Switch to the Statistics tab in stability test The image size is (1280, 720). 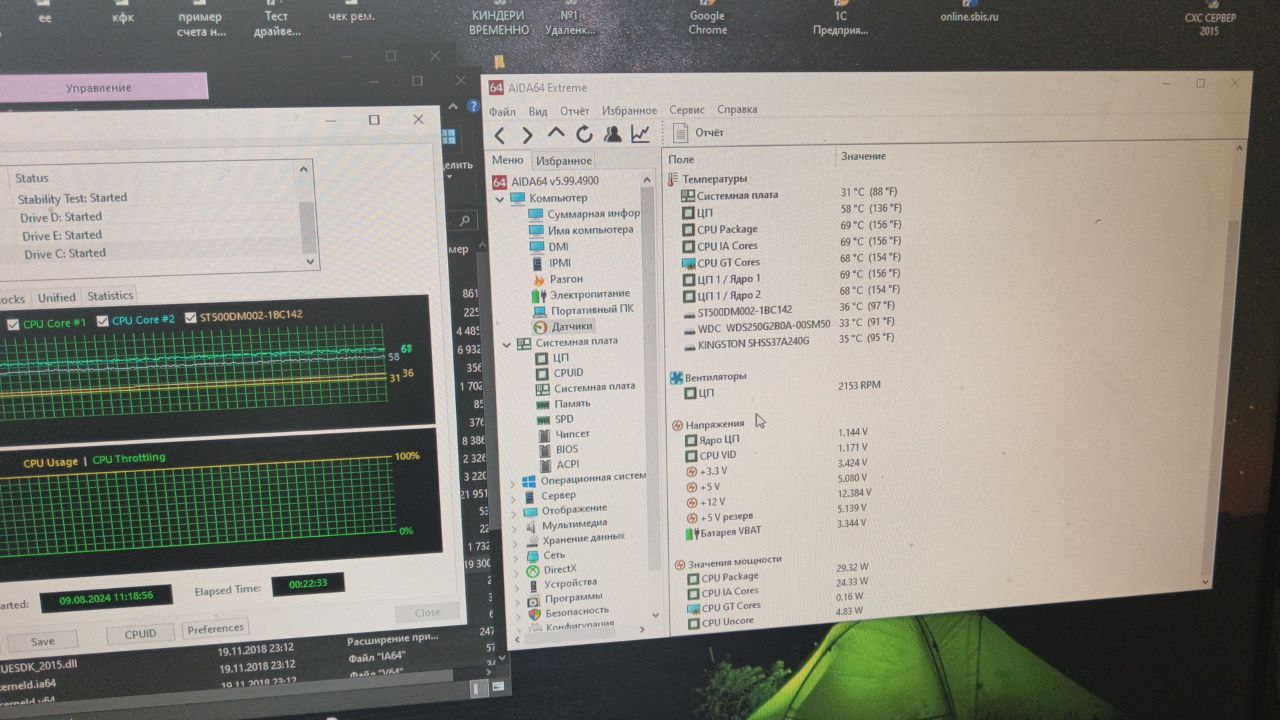click(110, 296)
